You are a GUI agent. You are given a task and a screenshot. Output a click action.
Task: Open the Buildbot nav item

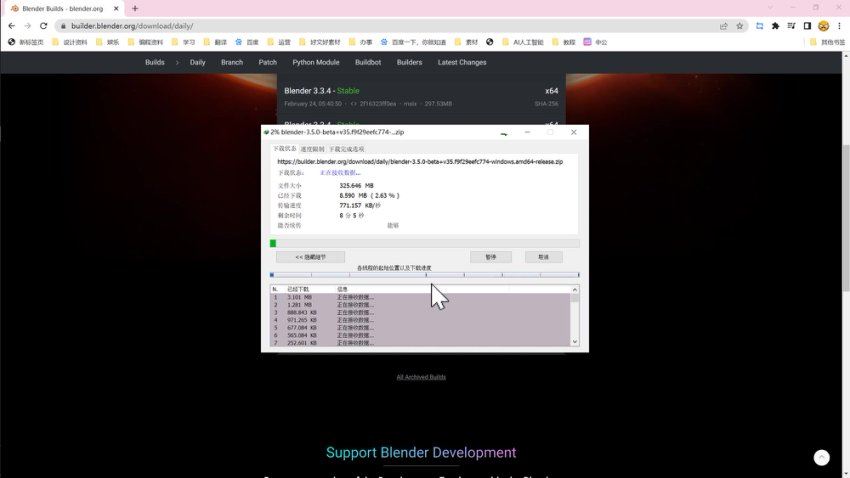pos(368,62)
